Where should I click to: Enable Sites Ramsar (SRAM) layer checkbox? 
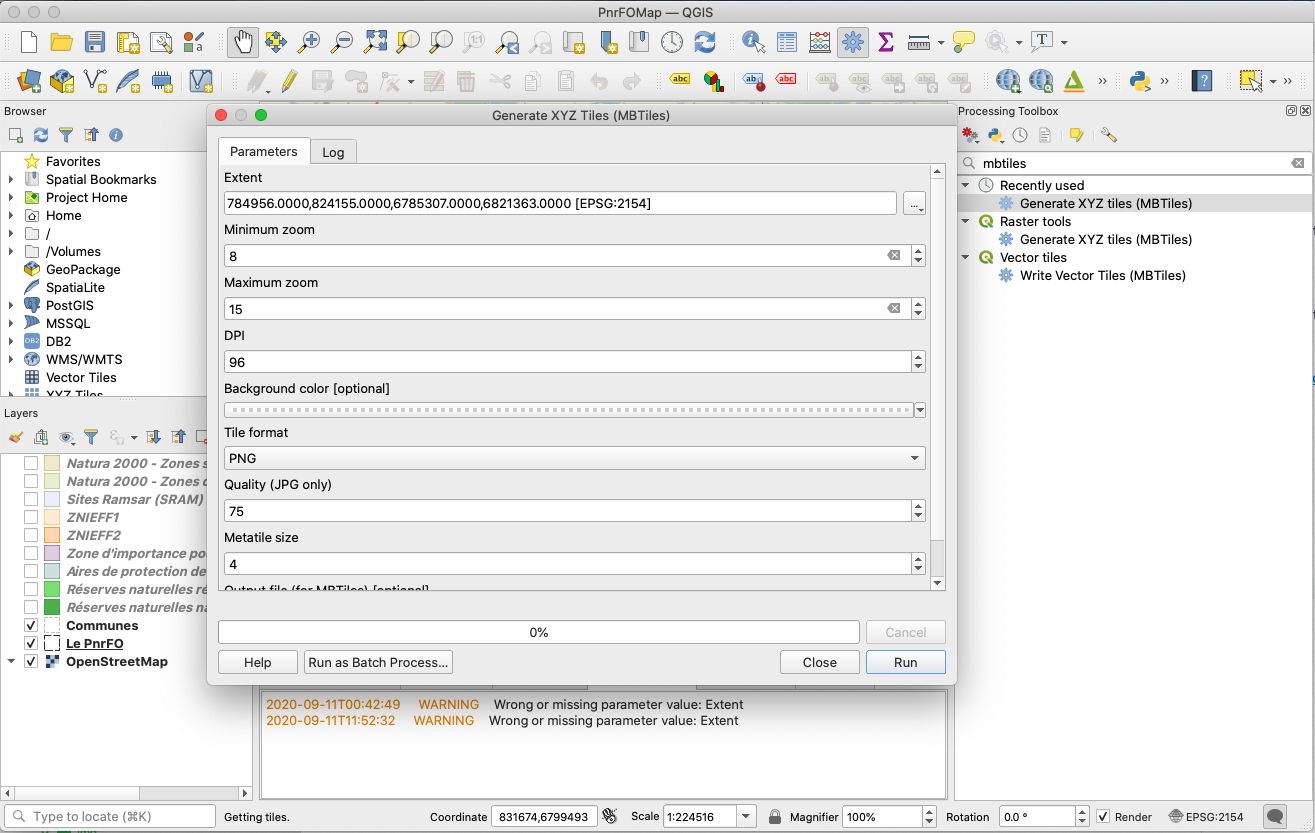click(31, 499)
